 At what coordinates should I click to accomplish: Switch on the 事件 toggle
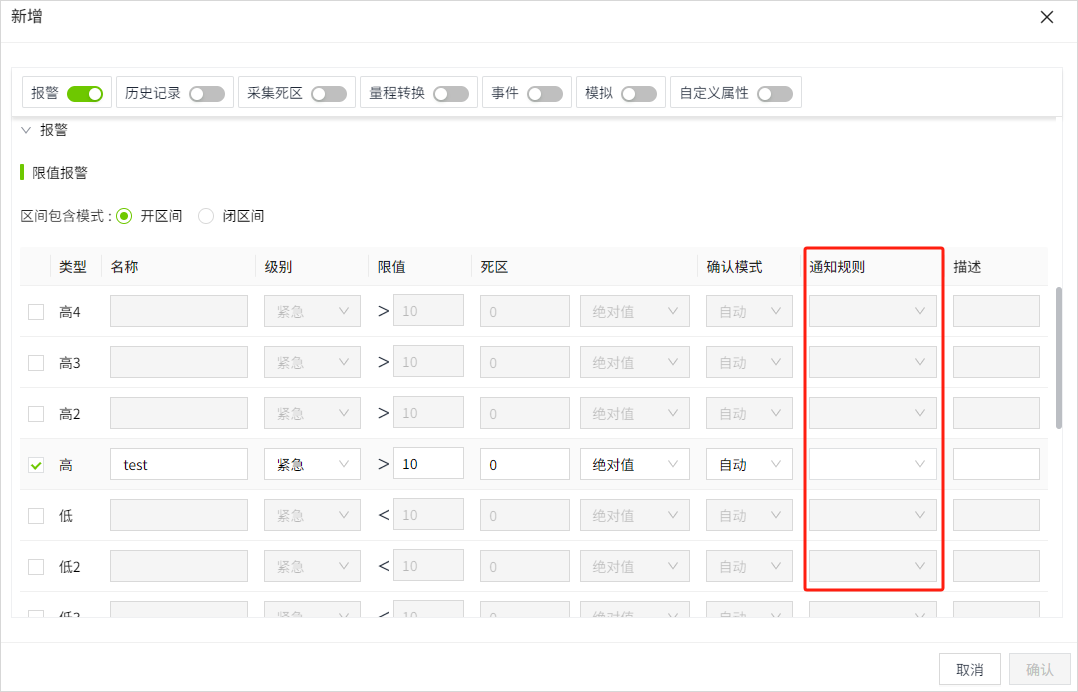(x=545, y=94)
